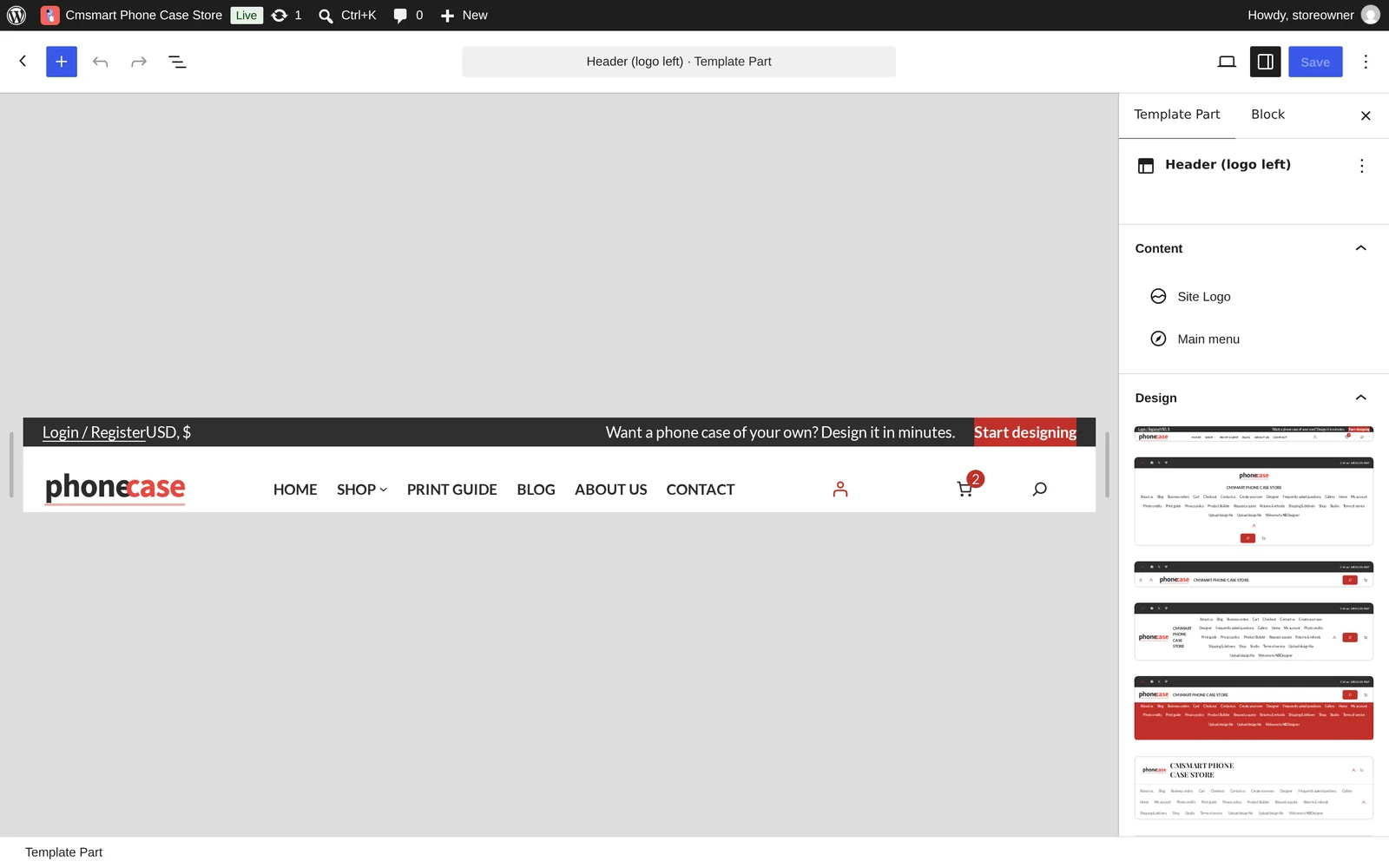The image size is (1389, 868).
Task: Toggle the block inserter plus button
Action: [x=62, y=62]
